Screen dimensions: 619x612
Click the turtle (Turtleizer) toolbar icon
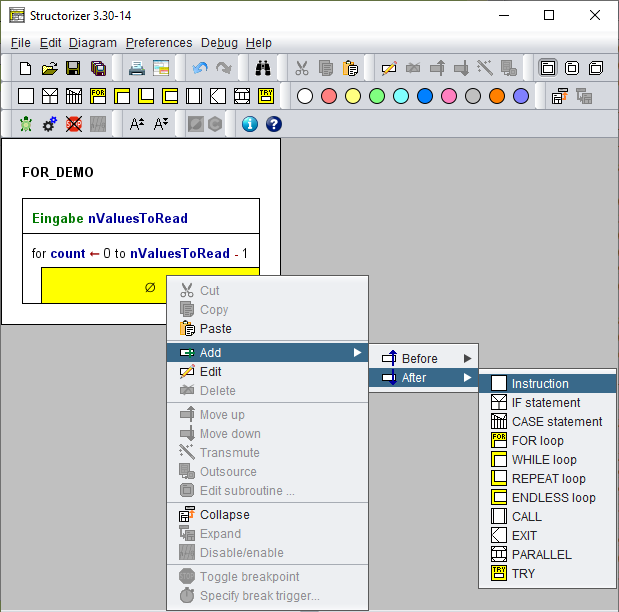26,124
